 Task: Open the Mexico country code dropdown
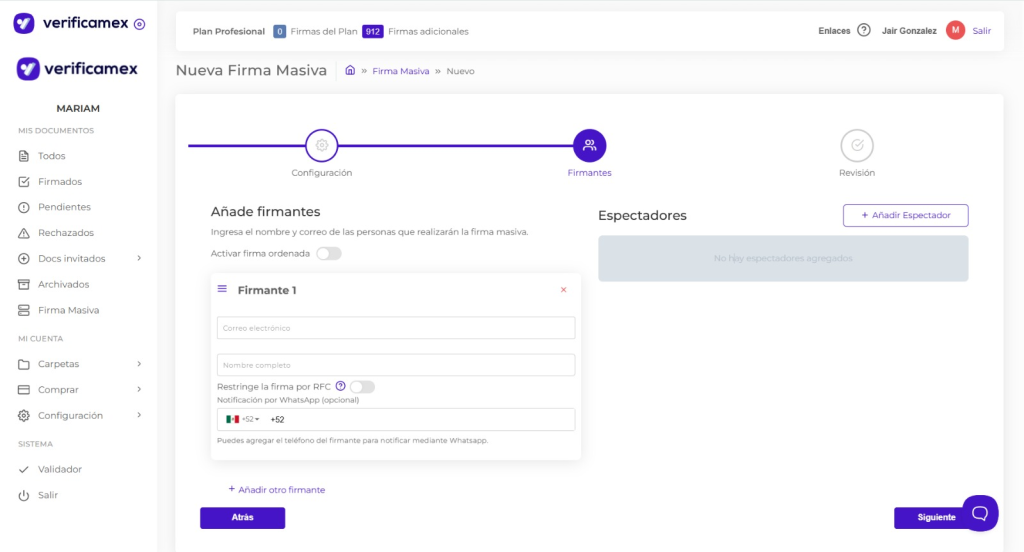click(242, 419)
